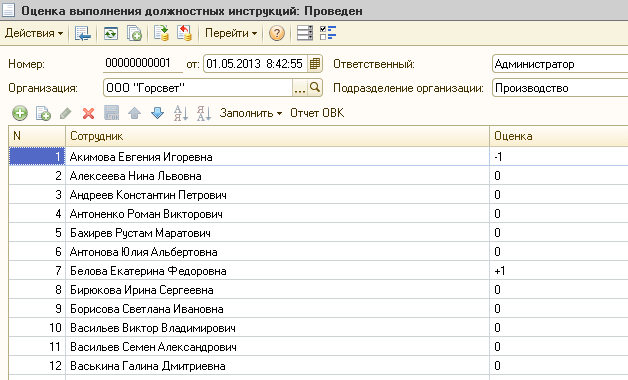The height and width of the screenshot is (380, 628).
Task: Click the list settings icon in toolbar
Action: [305, 33]
